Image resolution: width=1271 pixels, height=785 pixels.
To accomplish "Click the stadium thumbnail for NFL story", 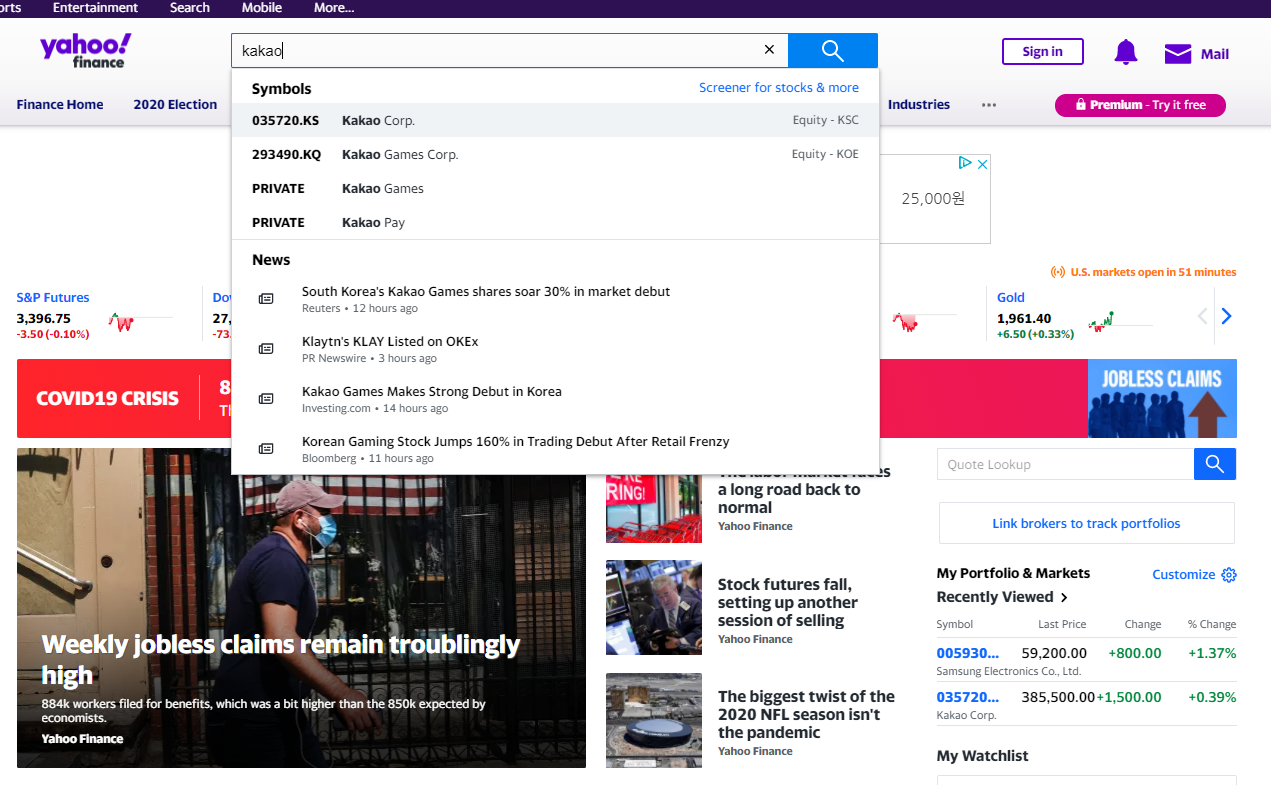I will coord(654,720).
